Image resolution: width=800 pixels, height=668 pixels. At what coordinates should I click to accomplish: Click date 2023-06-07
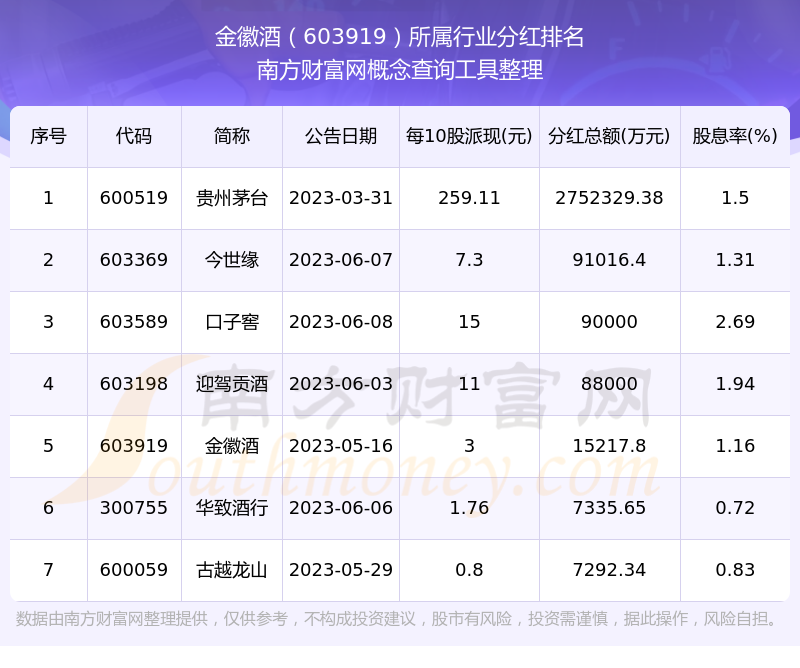341,260
